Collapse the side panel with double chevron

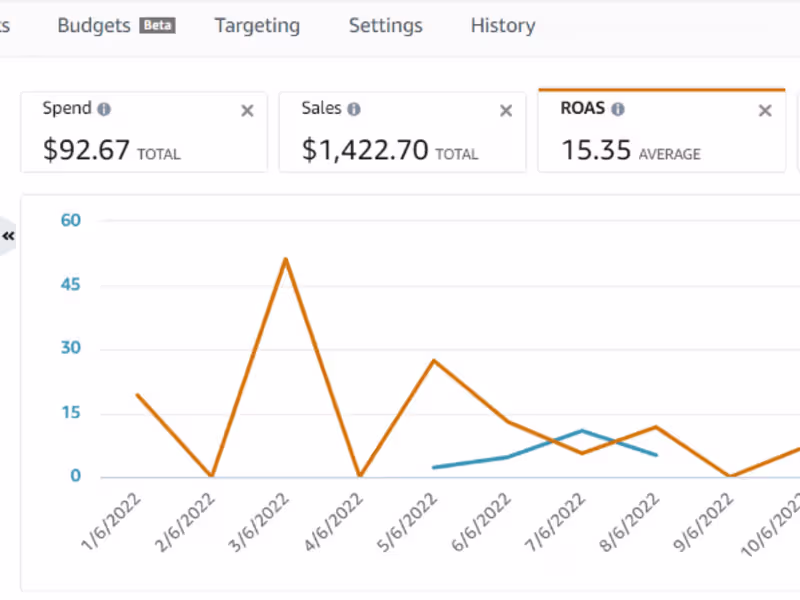point(9,236)
